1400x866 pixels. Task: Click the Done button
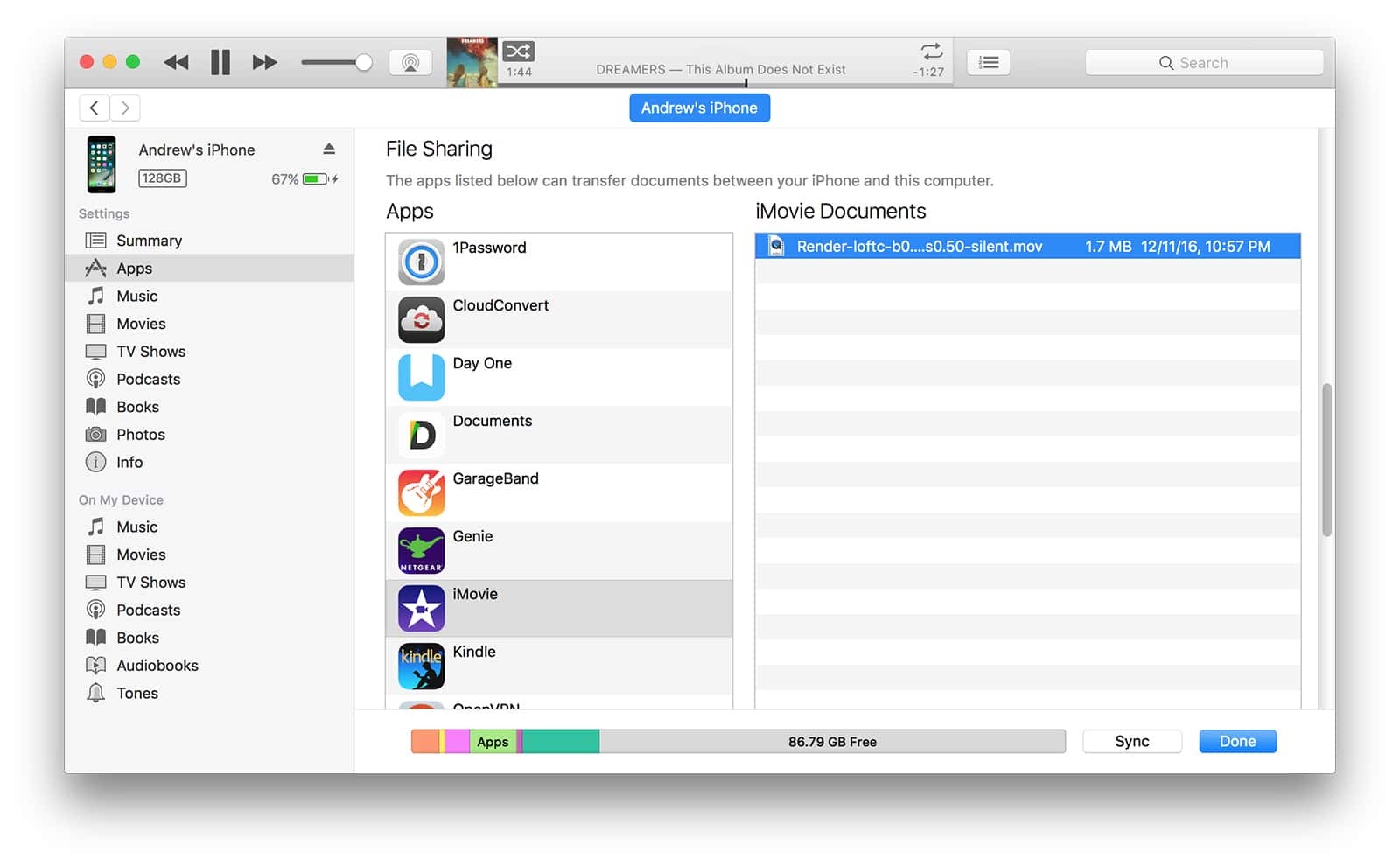[x=1237, y=742]
